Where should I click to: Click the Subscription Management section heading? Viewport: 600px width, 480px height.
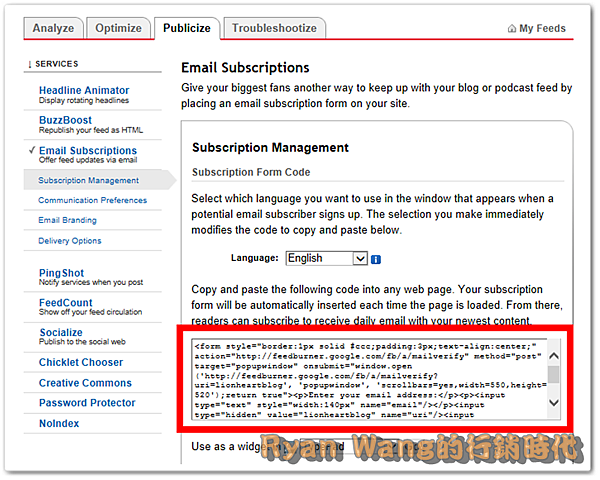[x=270, y=148]
